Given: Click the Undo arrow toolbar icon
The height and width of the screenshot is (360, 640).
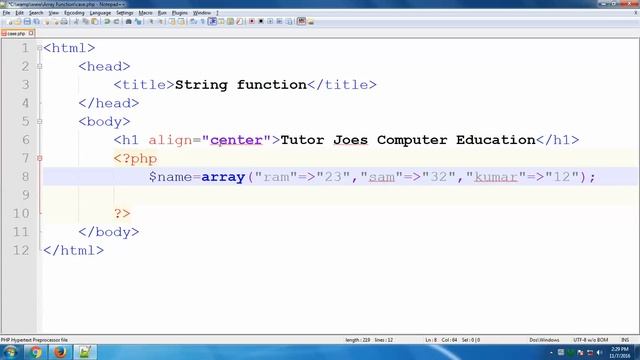Looking at the screenshot, I should tap(107, 22).
